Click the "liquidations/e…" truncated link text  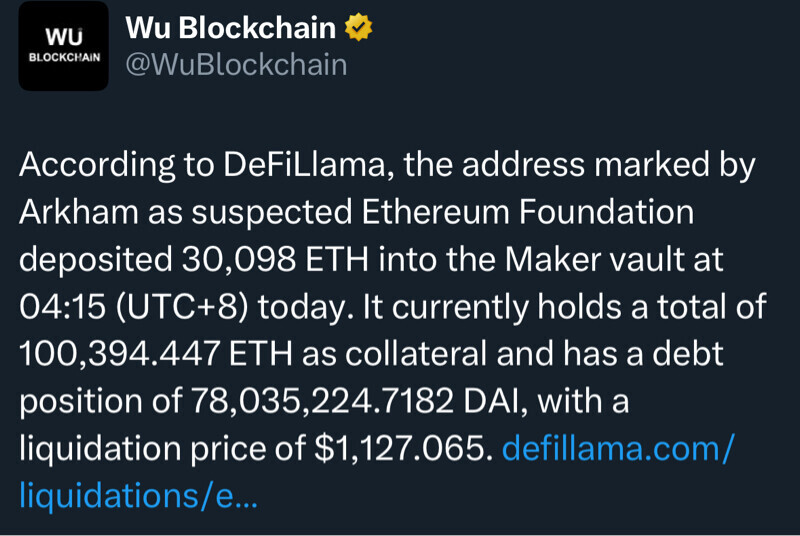[138, 495]
